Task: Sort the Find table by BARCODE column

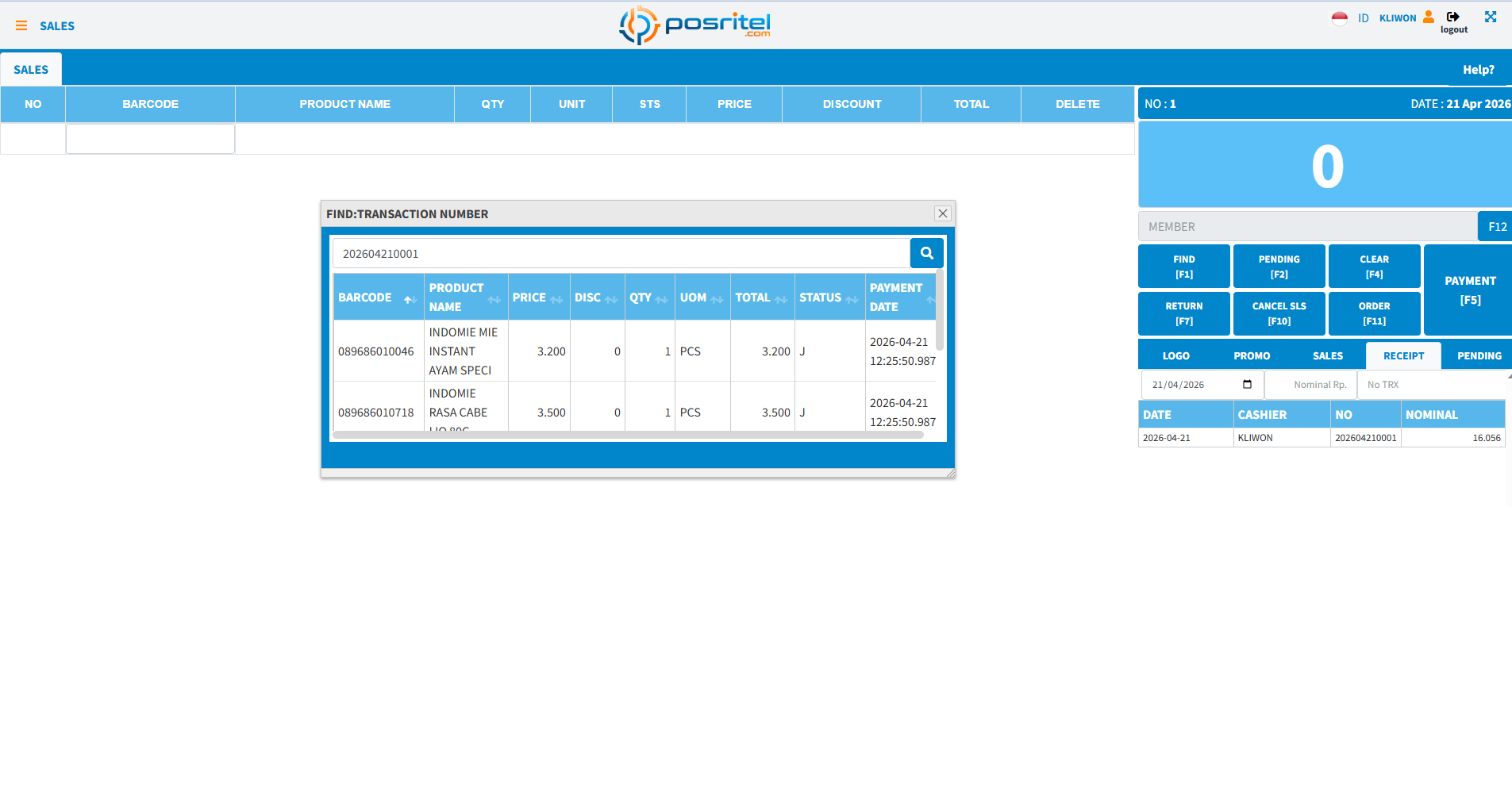Action: (x=379, y=298)
